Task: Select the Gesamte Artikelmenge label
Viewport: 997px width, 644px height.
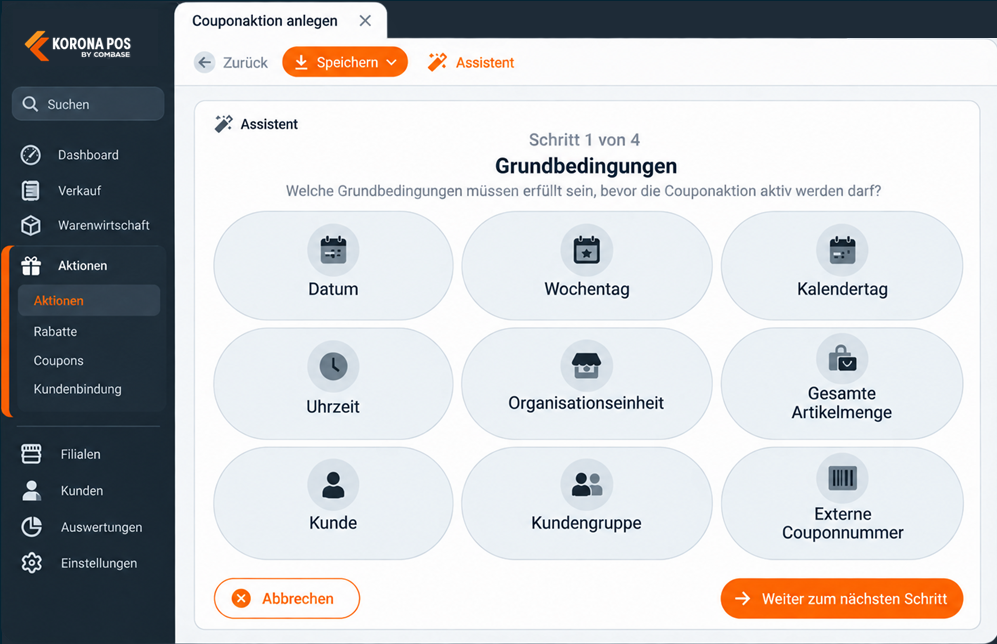Action: [842, 403]
